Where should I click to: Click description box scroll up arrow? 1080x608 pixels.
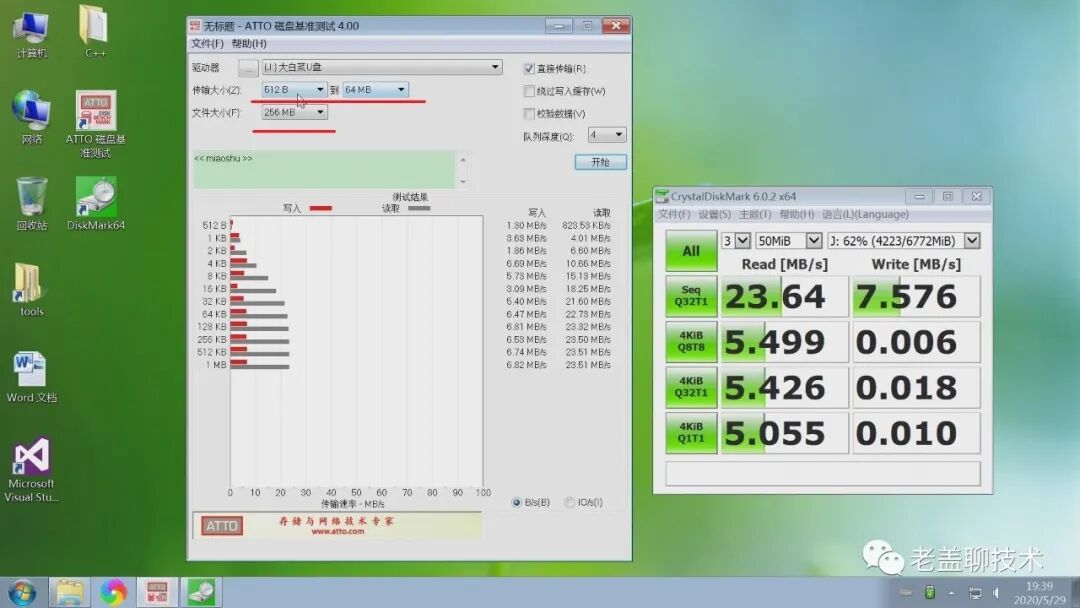tap(463, 160)
